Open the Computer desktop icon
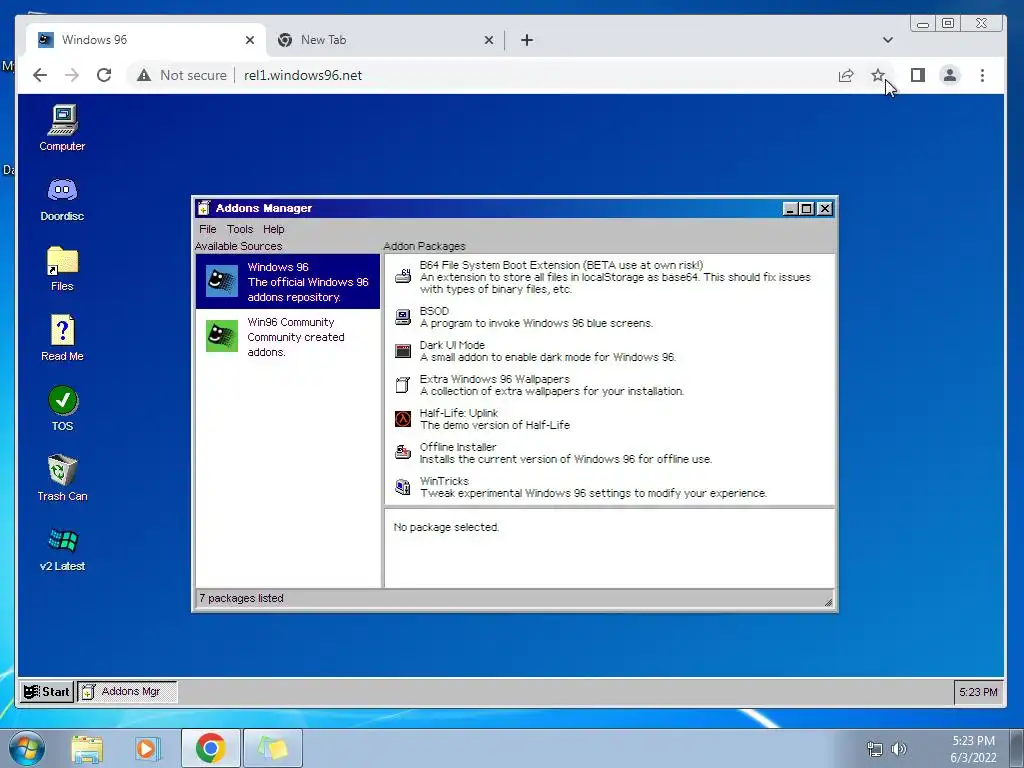The height and width of the screenshot is (768, 1024). point(62,128)
